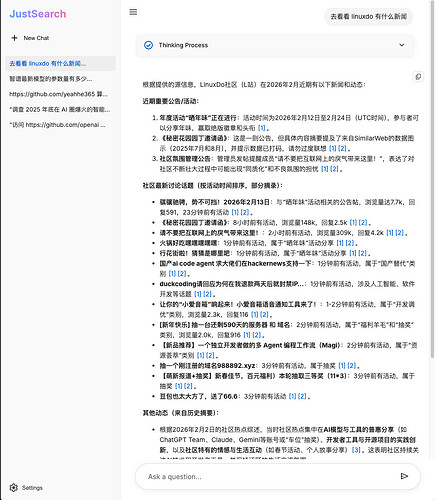
Task: Open citation [2] after "回复116"
Action: point(264,314)
